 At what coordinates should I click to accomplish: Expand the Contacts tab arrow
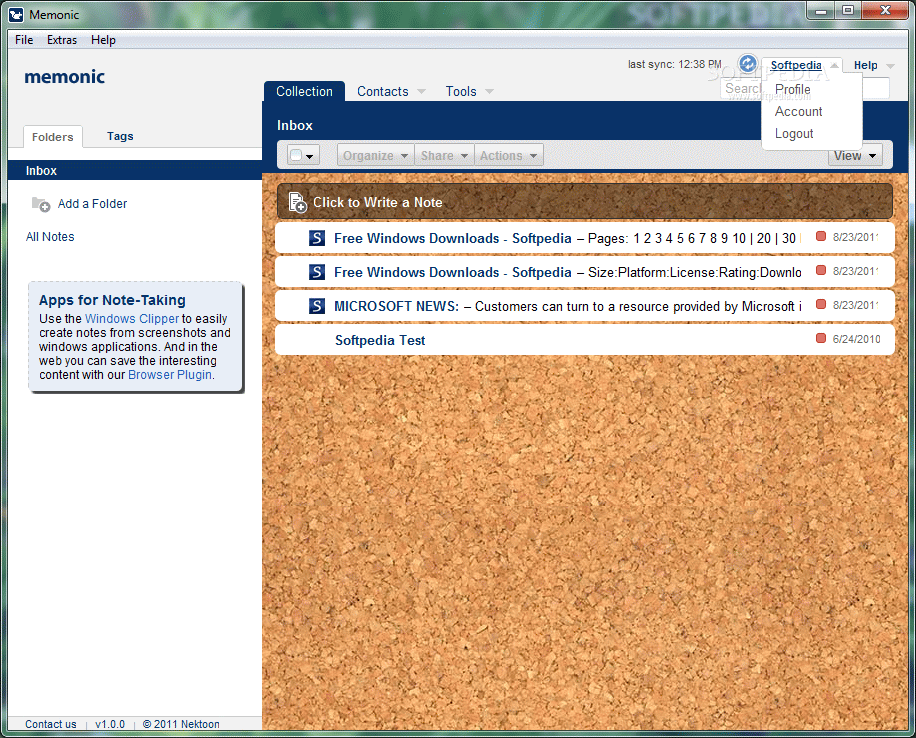pyautogui.click(x=421, y=92)
